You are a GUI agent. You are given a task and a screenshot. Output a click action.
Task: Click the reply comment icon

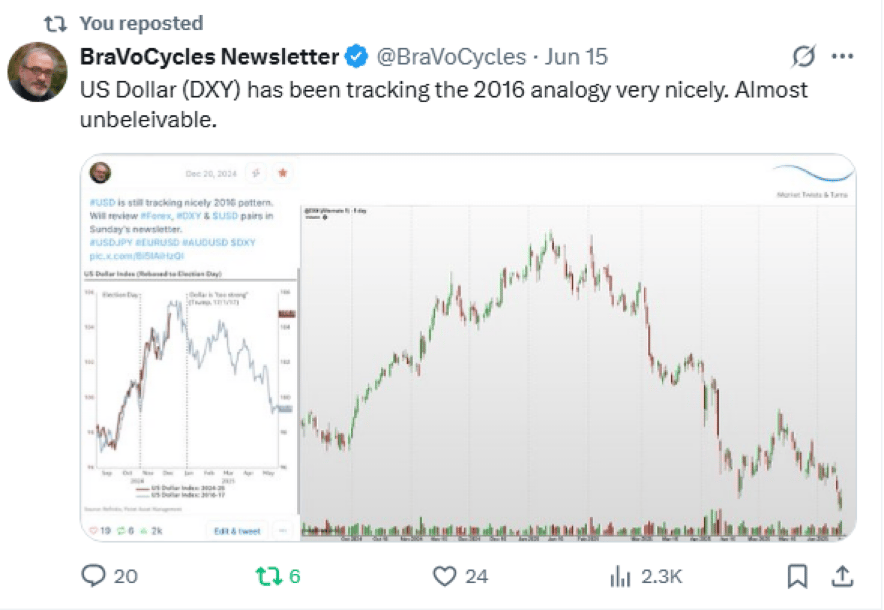(94, 576)
